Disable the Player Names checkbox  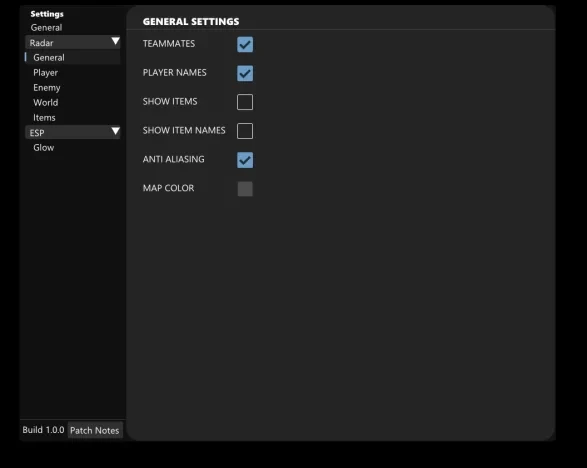pyautogui.click(x=245, y=73)
